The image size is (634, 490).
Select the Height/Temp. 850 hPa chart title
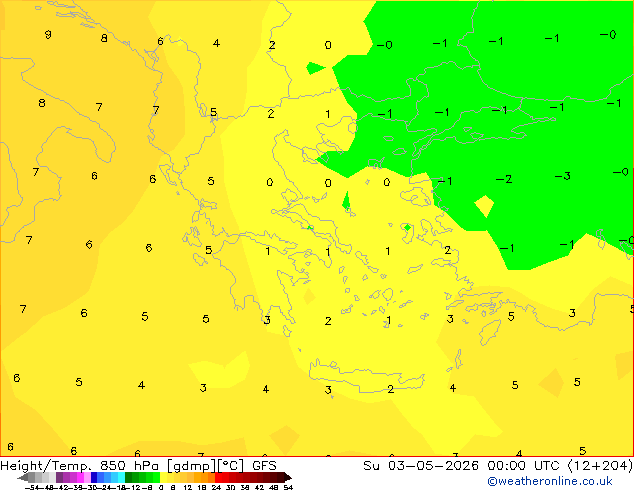pos(80,466)
